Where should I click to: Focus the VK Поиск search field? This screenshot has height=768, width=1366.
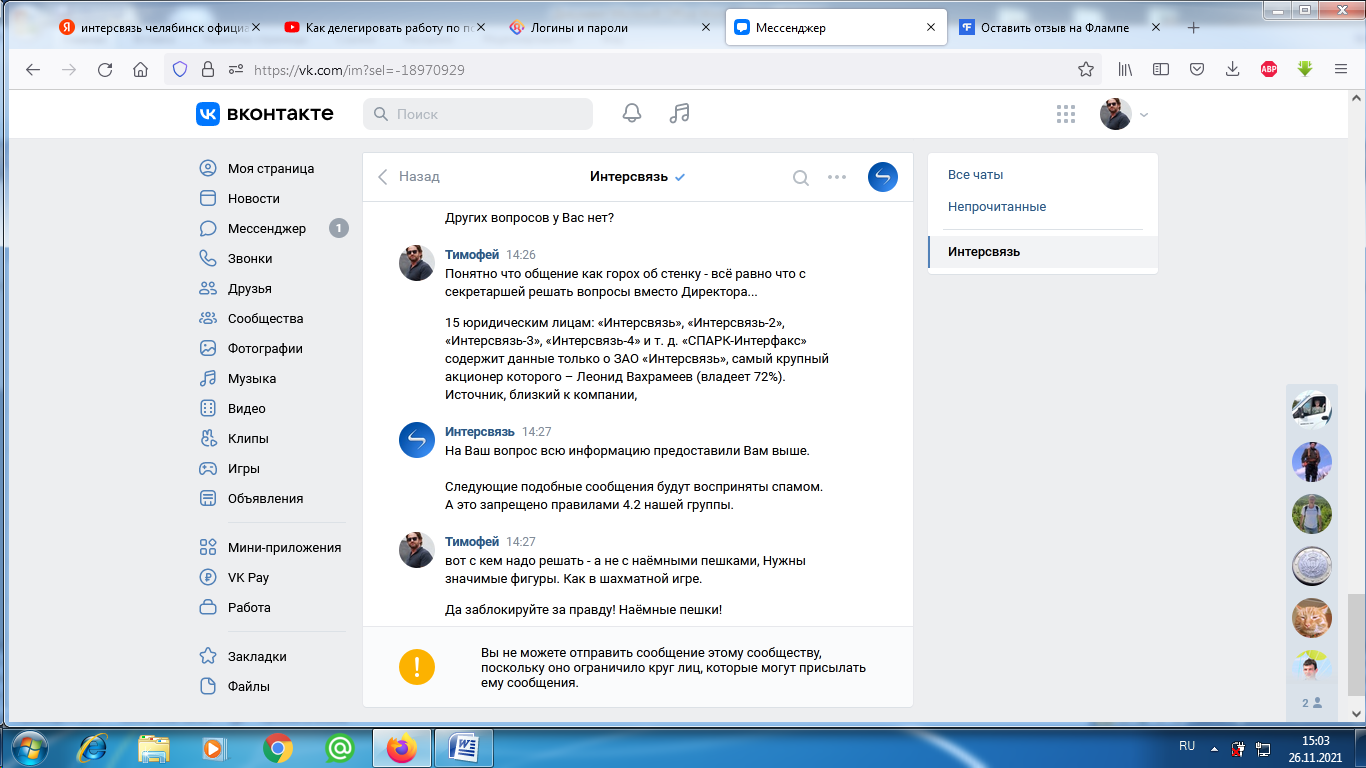point(478,114)
